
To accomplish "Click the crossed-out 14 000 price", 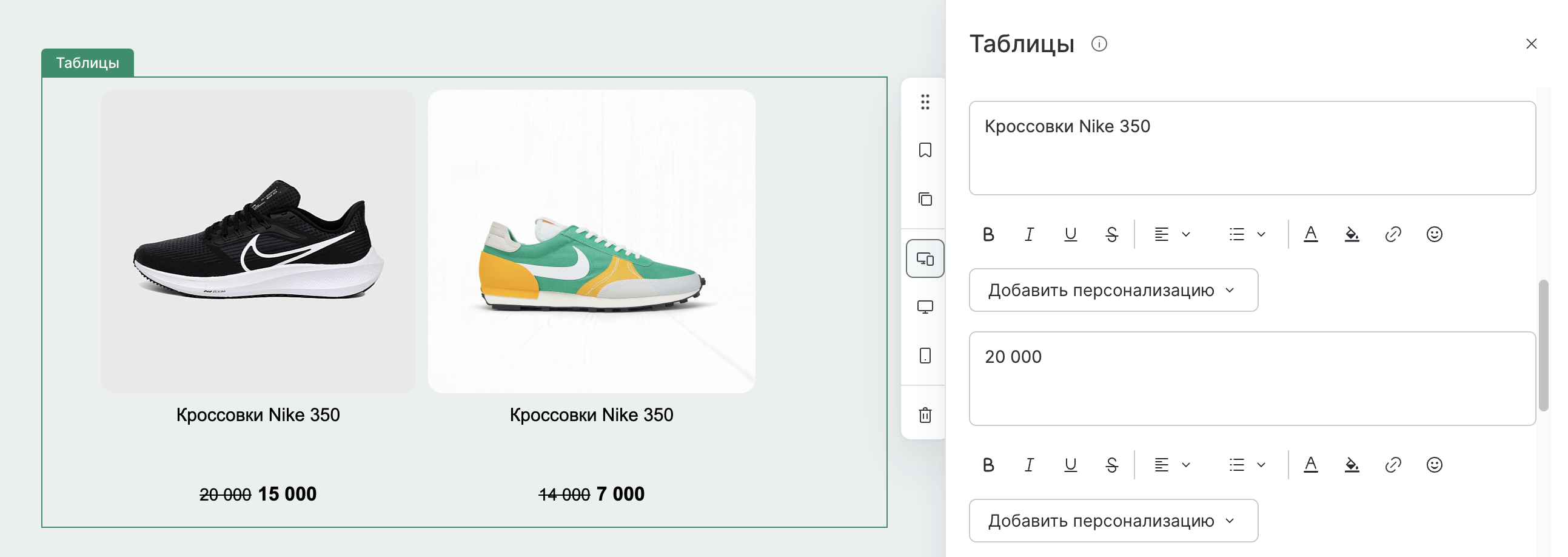I will (x=565, y=495).
